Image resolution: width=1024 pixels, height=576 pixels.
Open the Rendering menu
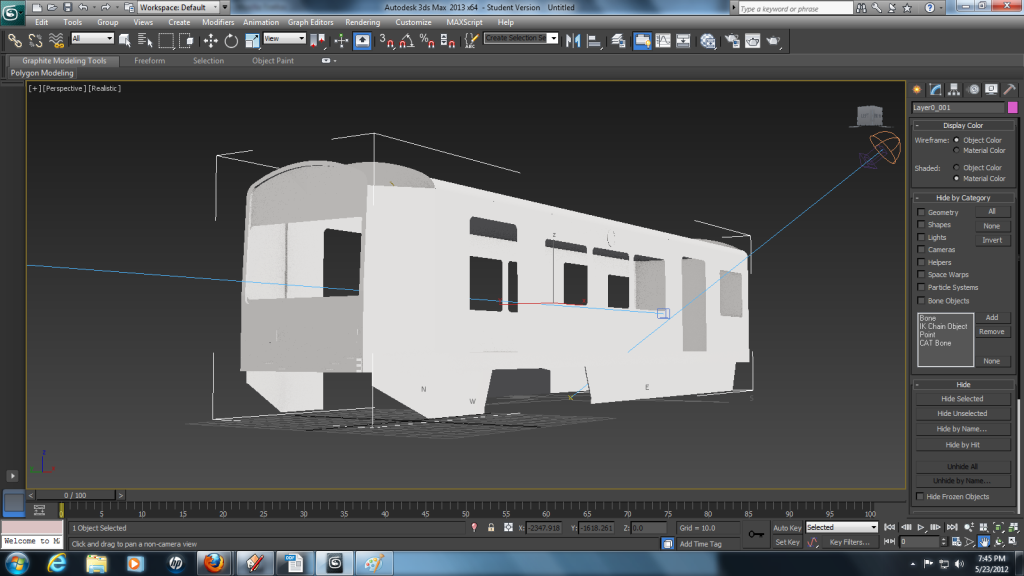pyautogui.click(x=362, y=22)
